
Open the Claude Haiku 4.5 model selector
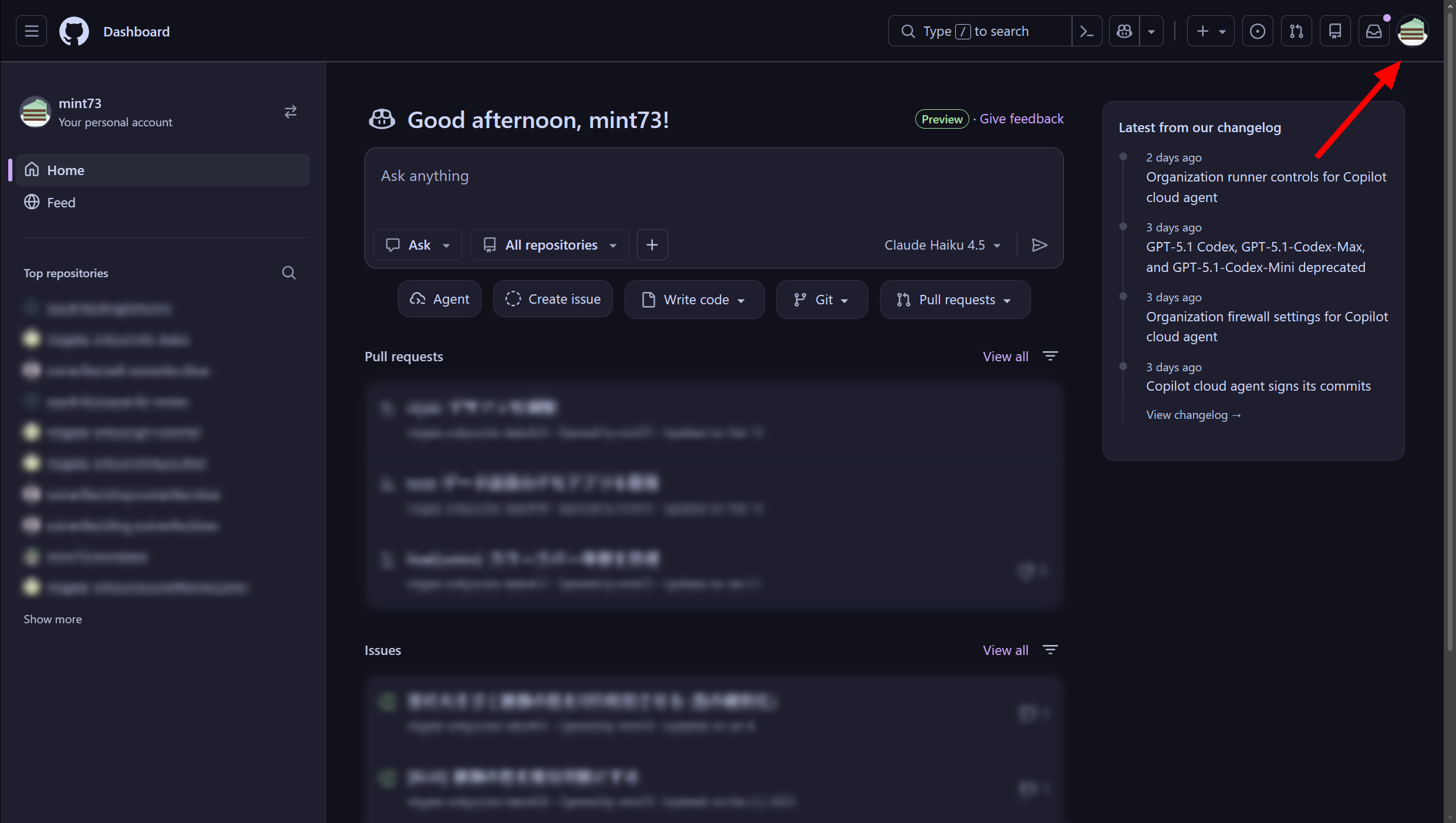[x=942, y=245]
